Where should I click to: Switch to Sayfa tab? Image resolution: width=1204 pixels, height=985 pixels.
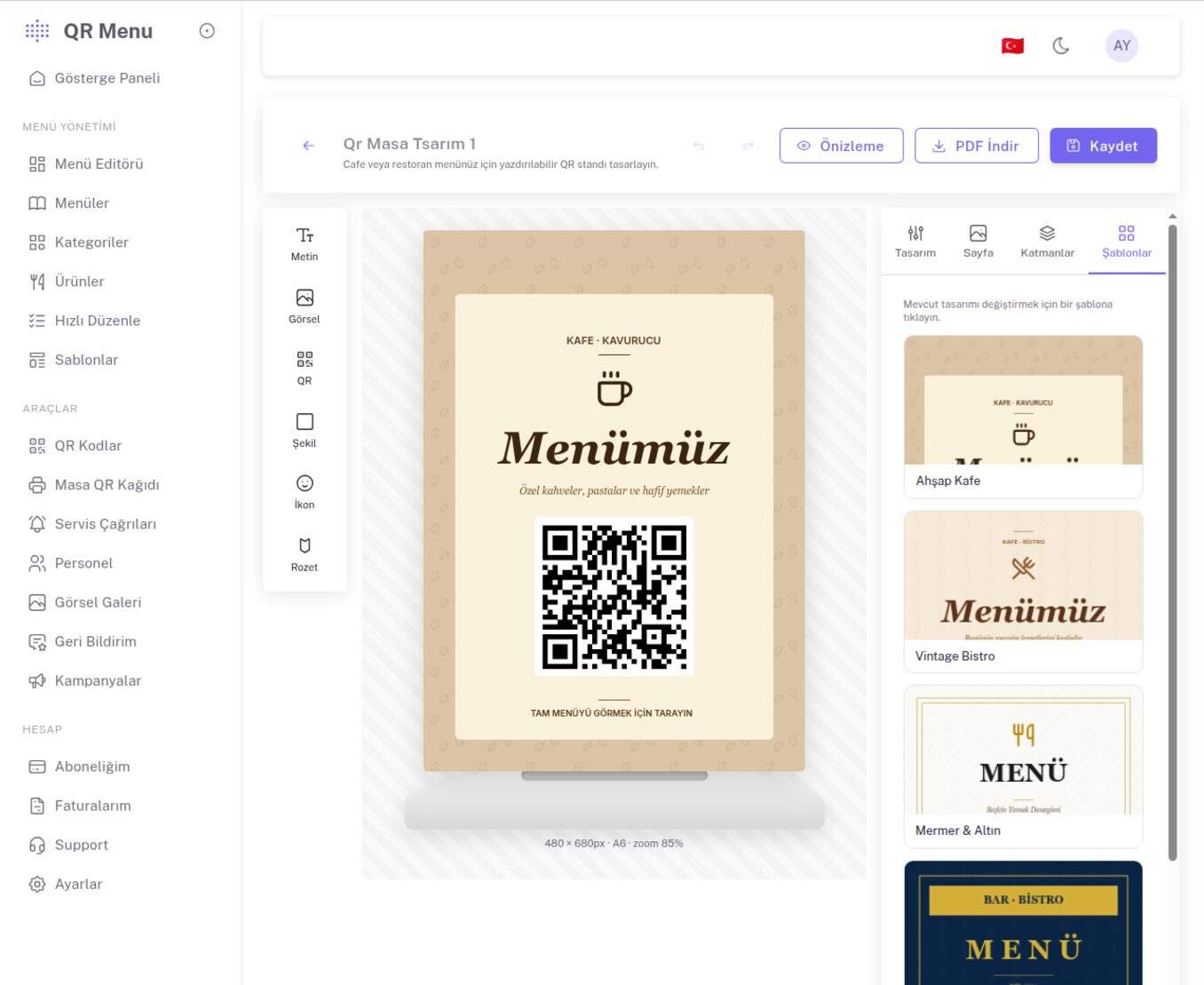(978, 242)
